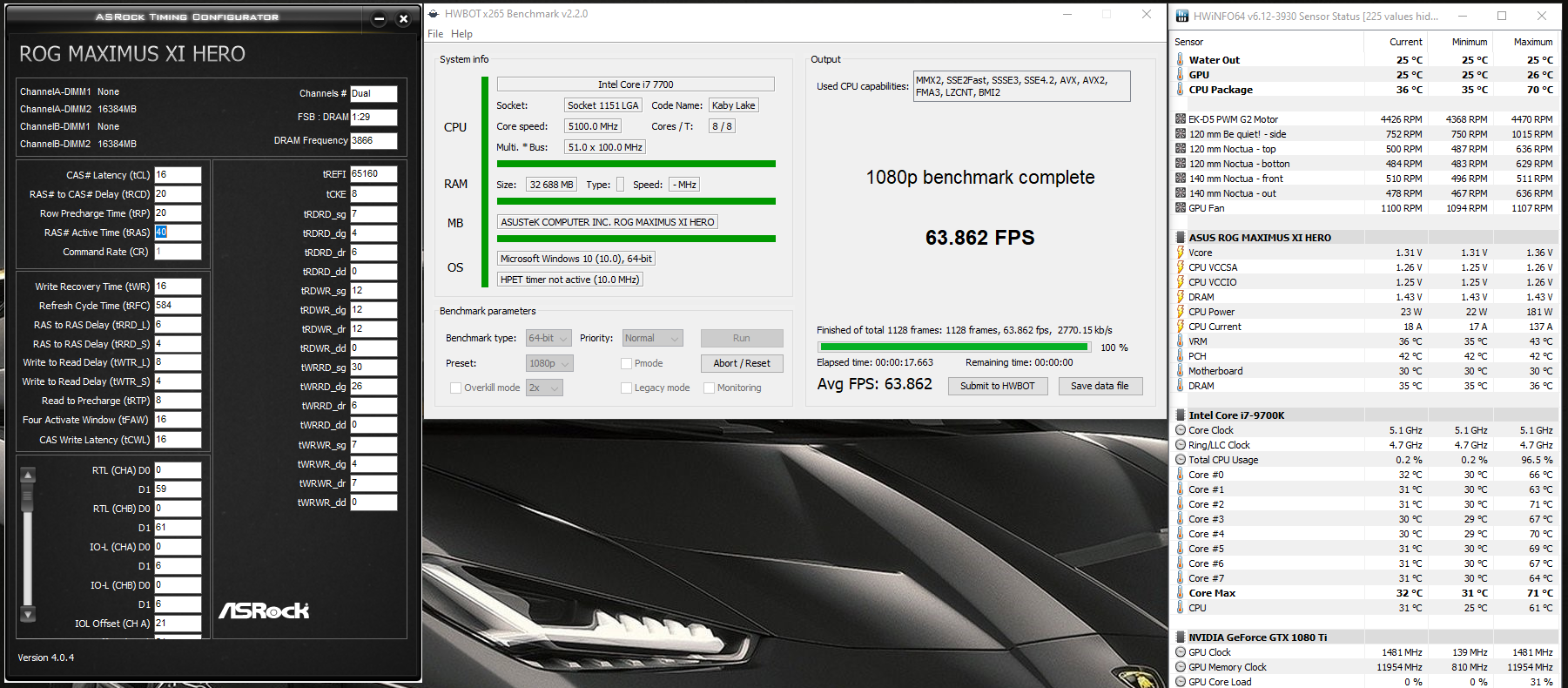1568x688 pixels.
Task: Click the power icon beside CPU Power
Action: click(x=1181, y=311)
